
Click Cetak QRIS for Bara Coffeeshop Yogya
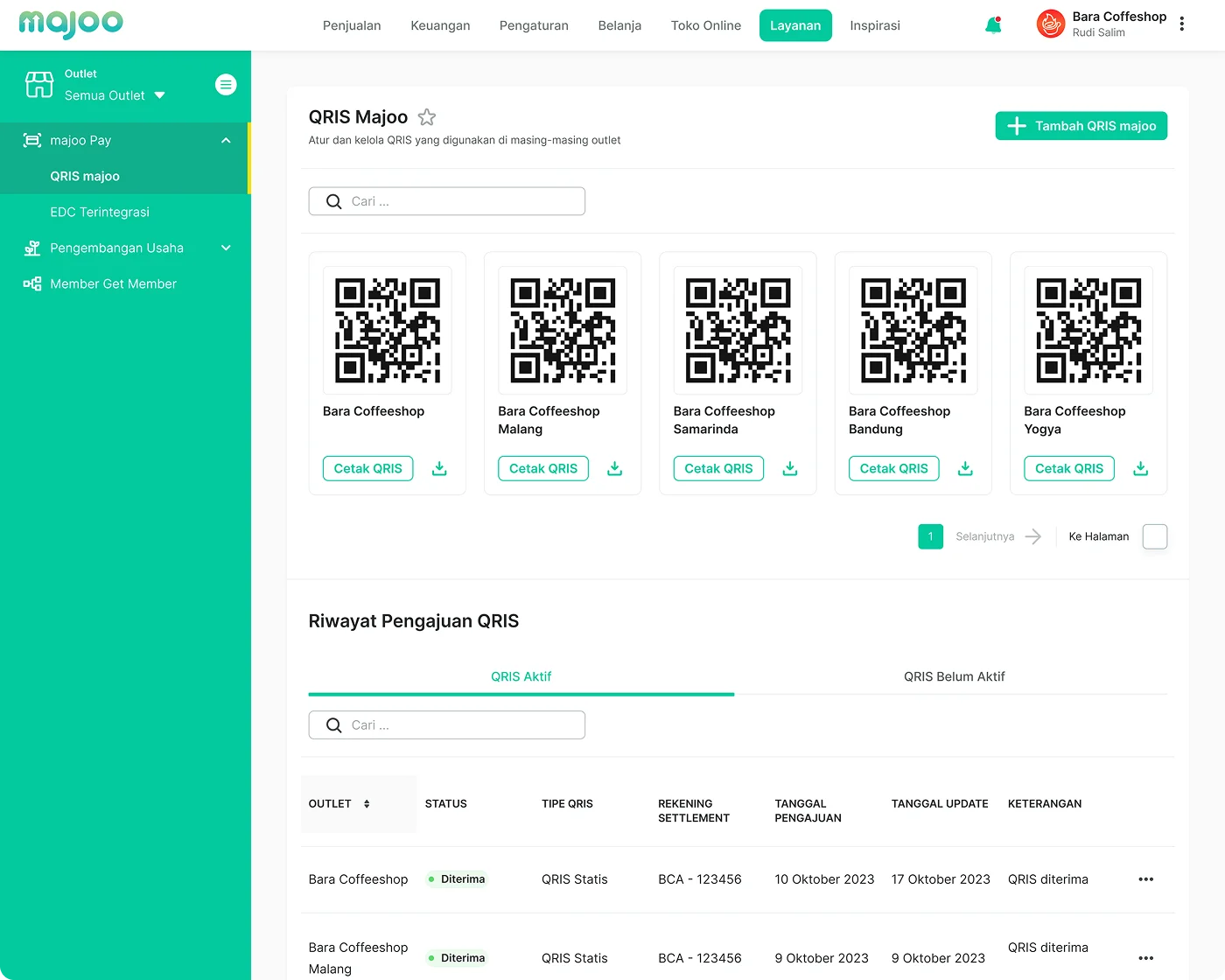pyautogui.click(x=1069, y=468)
